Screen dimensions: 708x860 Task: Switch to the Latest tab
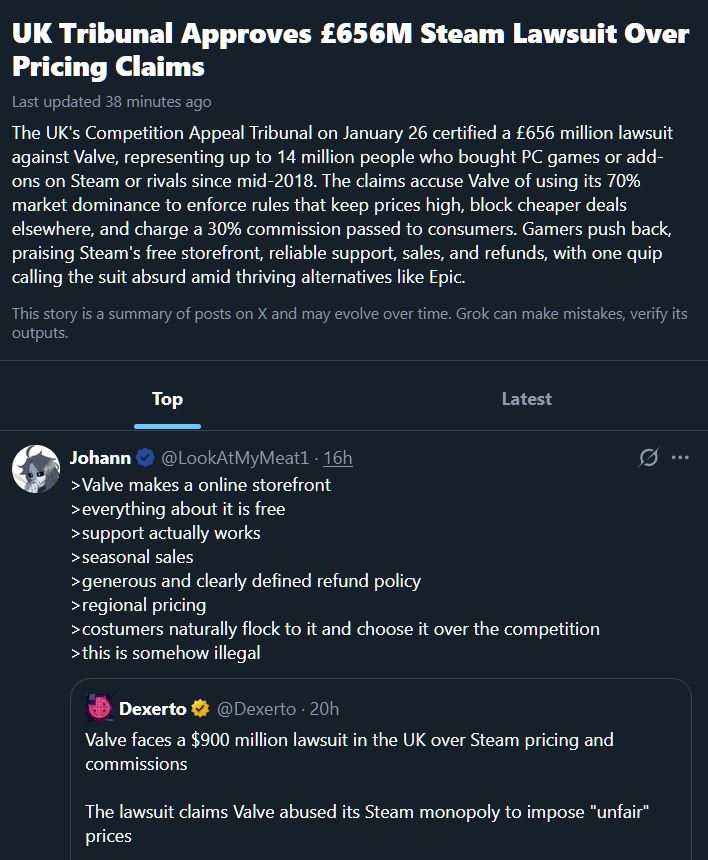tap(526, 399)
